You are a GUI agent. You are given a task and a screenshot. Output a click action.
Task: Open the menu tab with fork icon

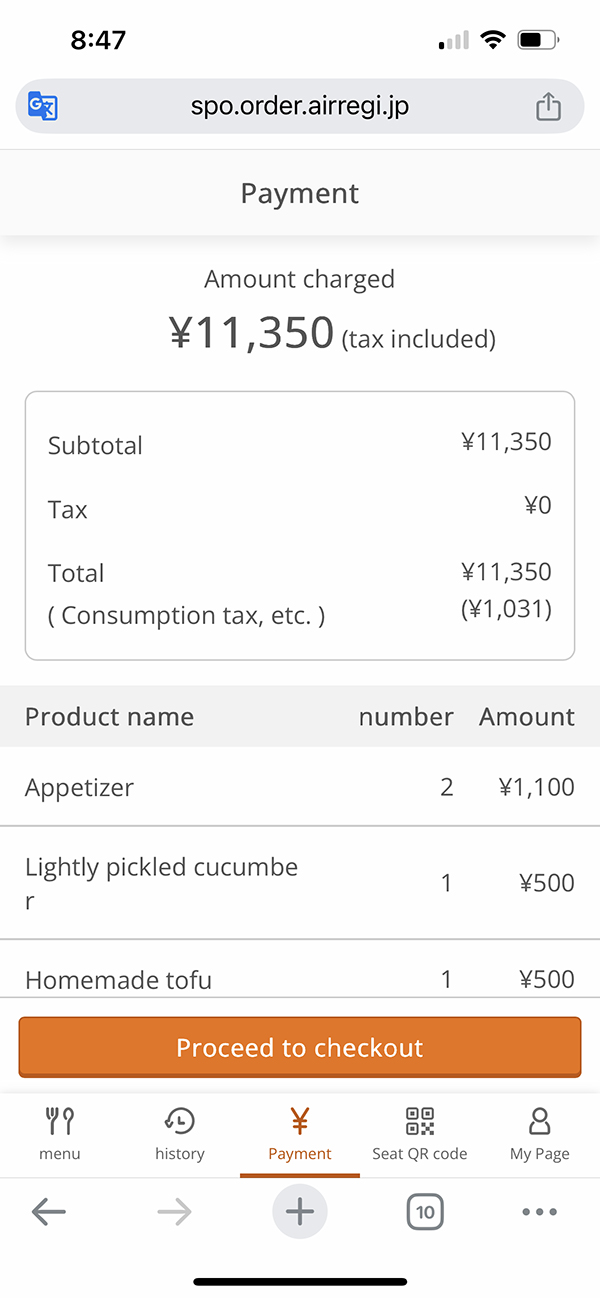click(x=60, y=1121)
